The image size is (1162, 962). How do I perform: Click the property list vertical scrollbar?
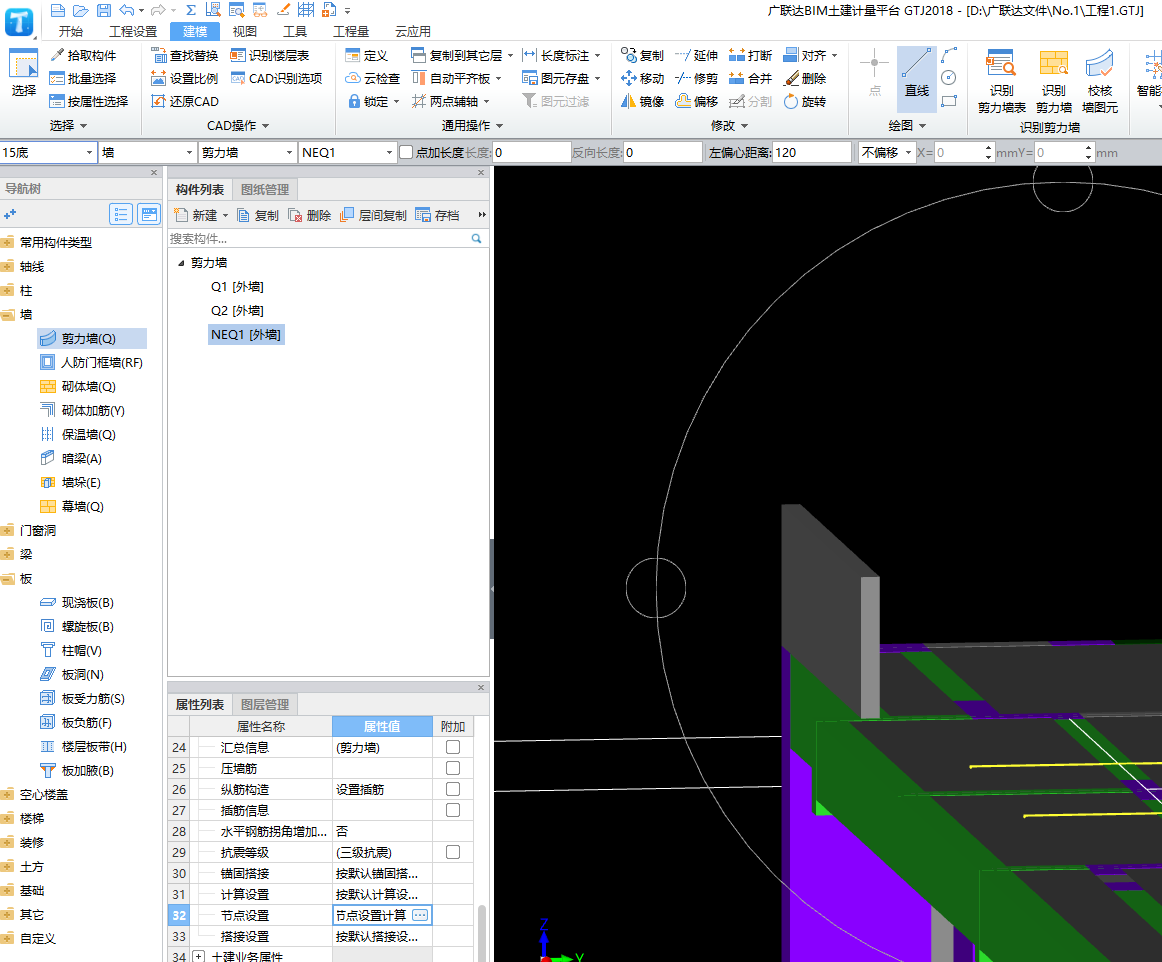point(482,932)
